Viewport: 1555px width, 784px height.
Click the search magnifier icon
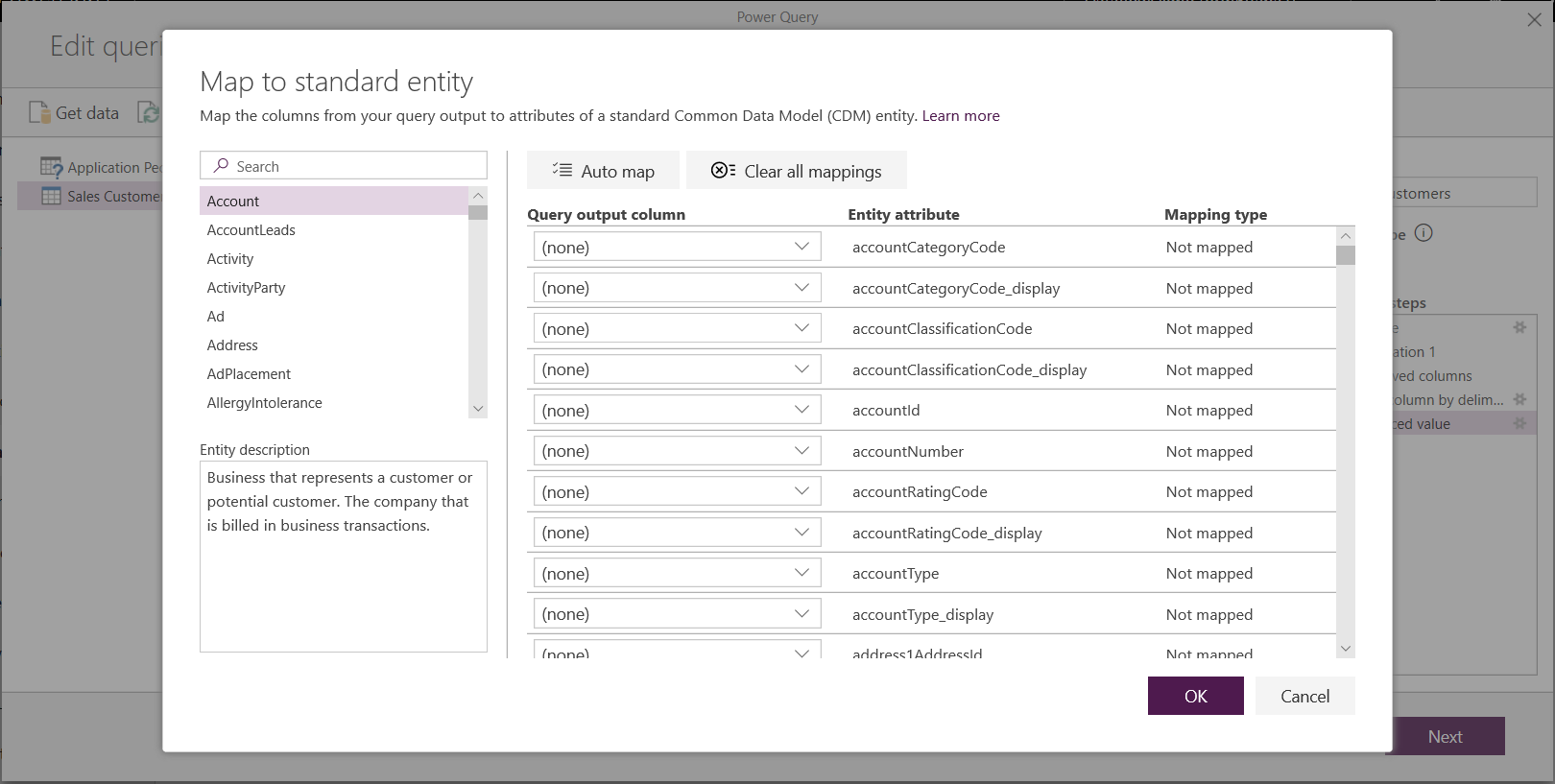tap(221, 165)
